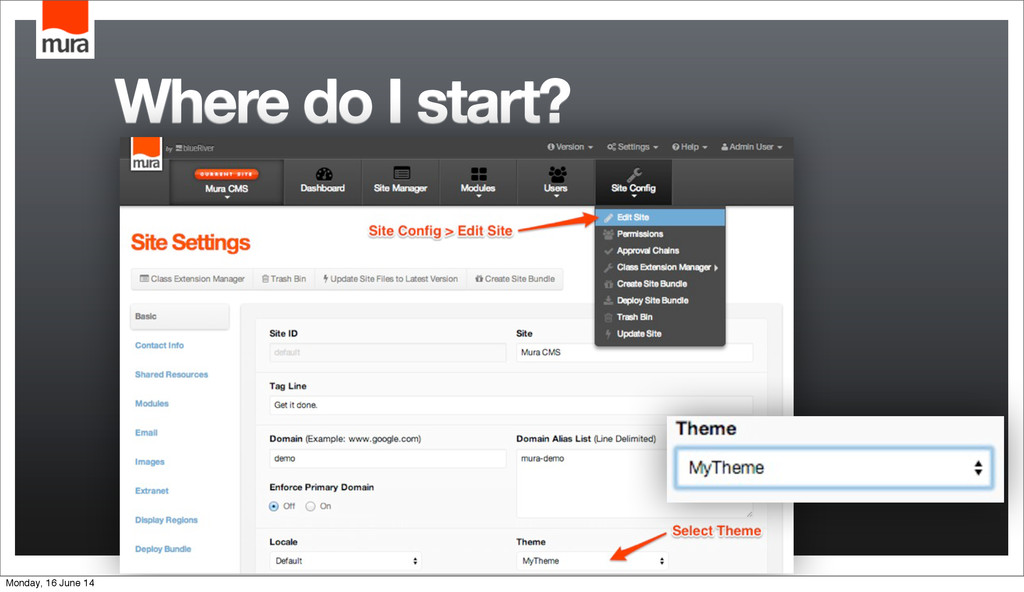
Task: Open the Display Regions section
Action: [167, 521]
